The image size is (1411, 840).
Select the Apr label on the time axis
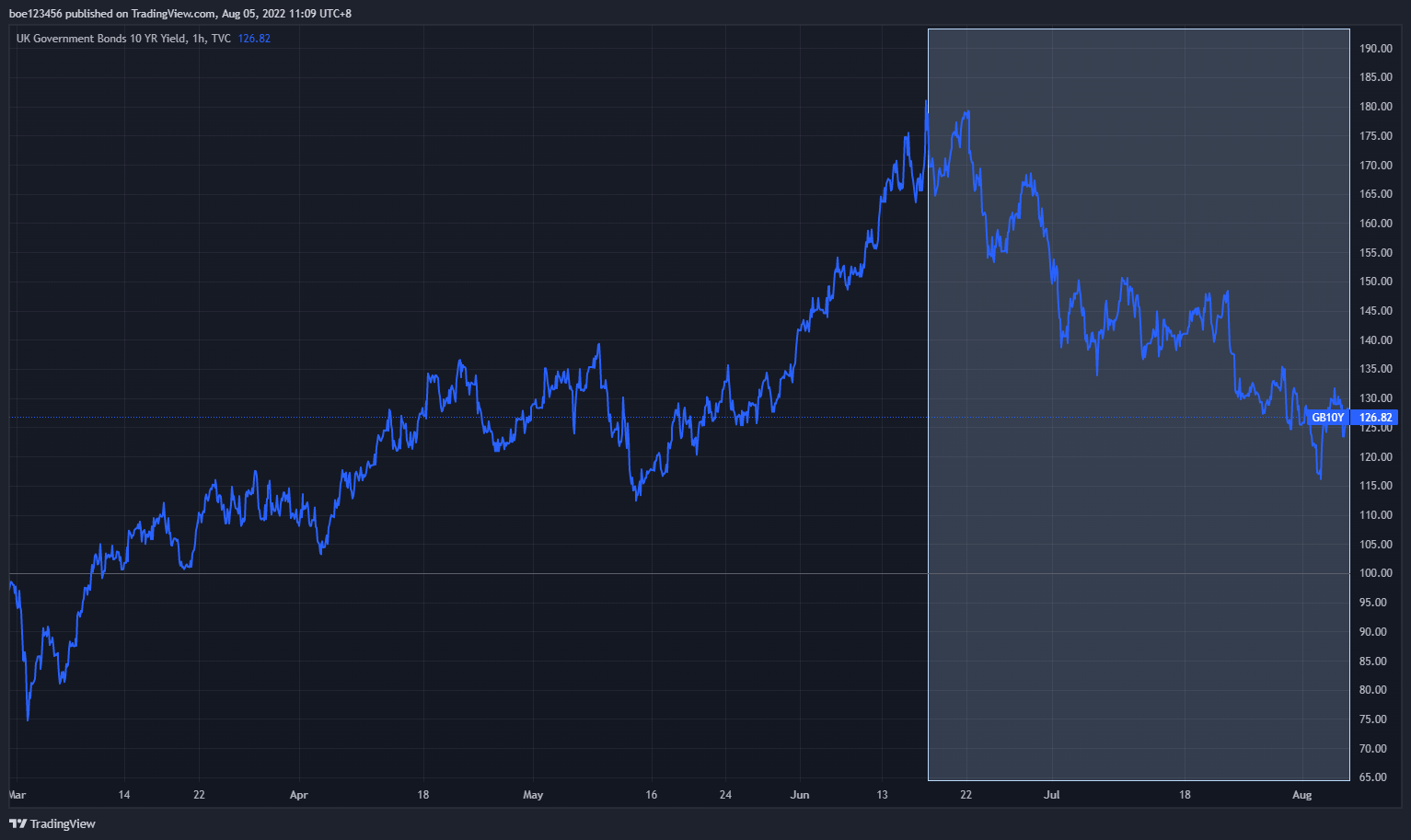[x=298, y=795]
